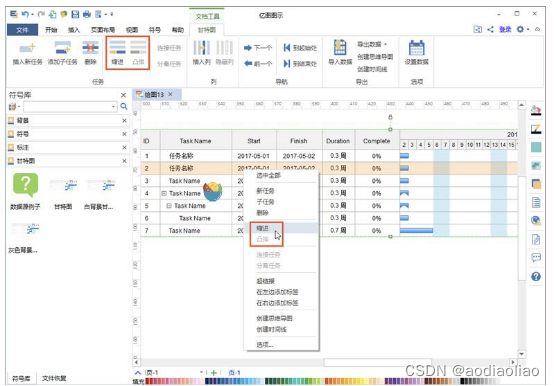Open the undo history dropdown arrow
The image size is (554, 386).
coord(32,14)
